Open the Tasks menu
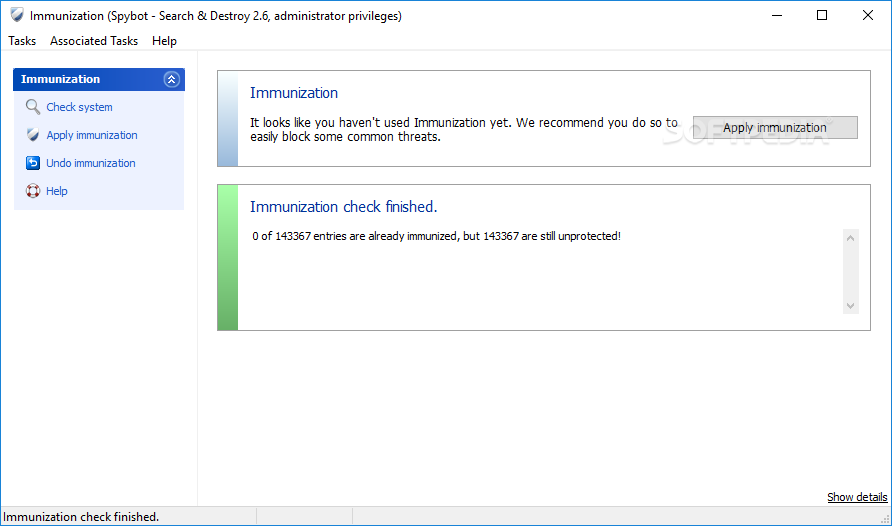This screenshot has height=526, width=892. 22,41
